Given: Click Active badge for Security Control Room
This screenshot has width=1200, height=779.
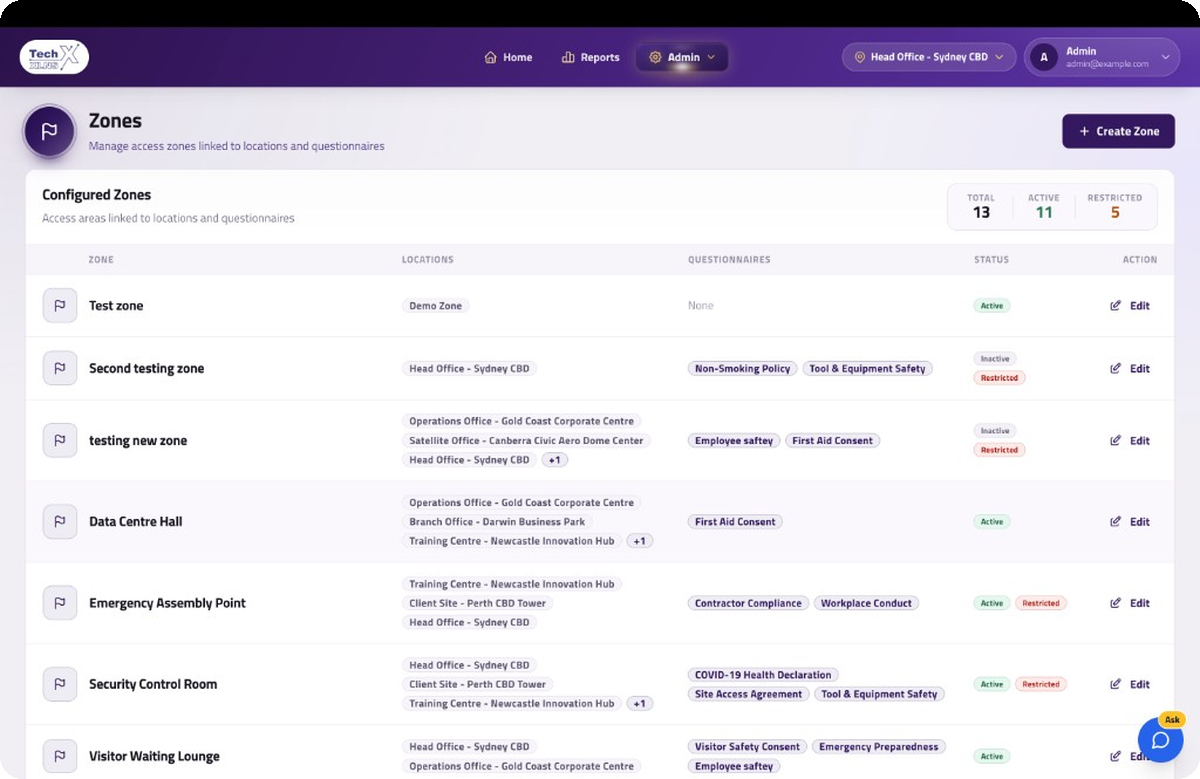Looking at the screenshot, I should click(992, 684).
